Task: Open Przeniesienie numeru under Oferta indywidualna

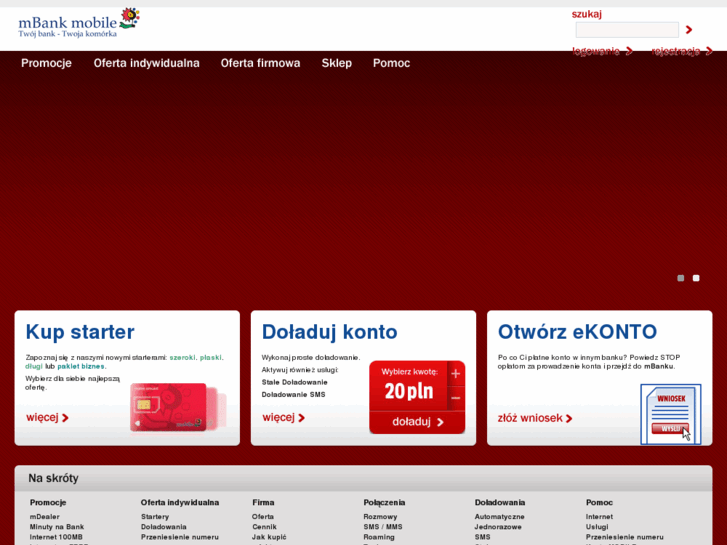Action: point(180,537)
